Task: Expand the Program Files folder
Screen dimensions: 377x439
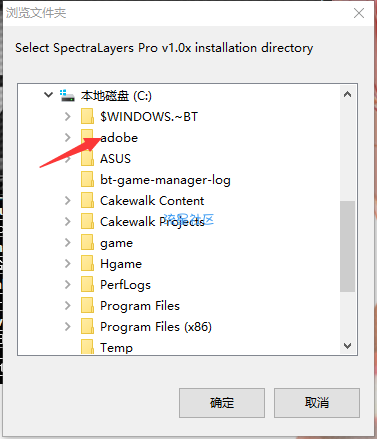Action: point(68,305)
